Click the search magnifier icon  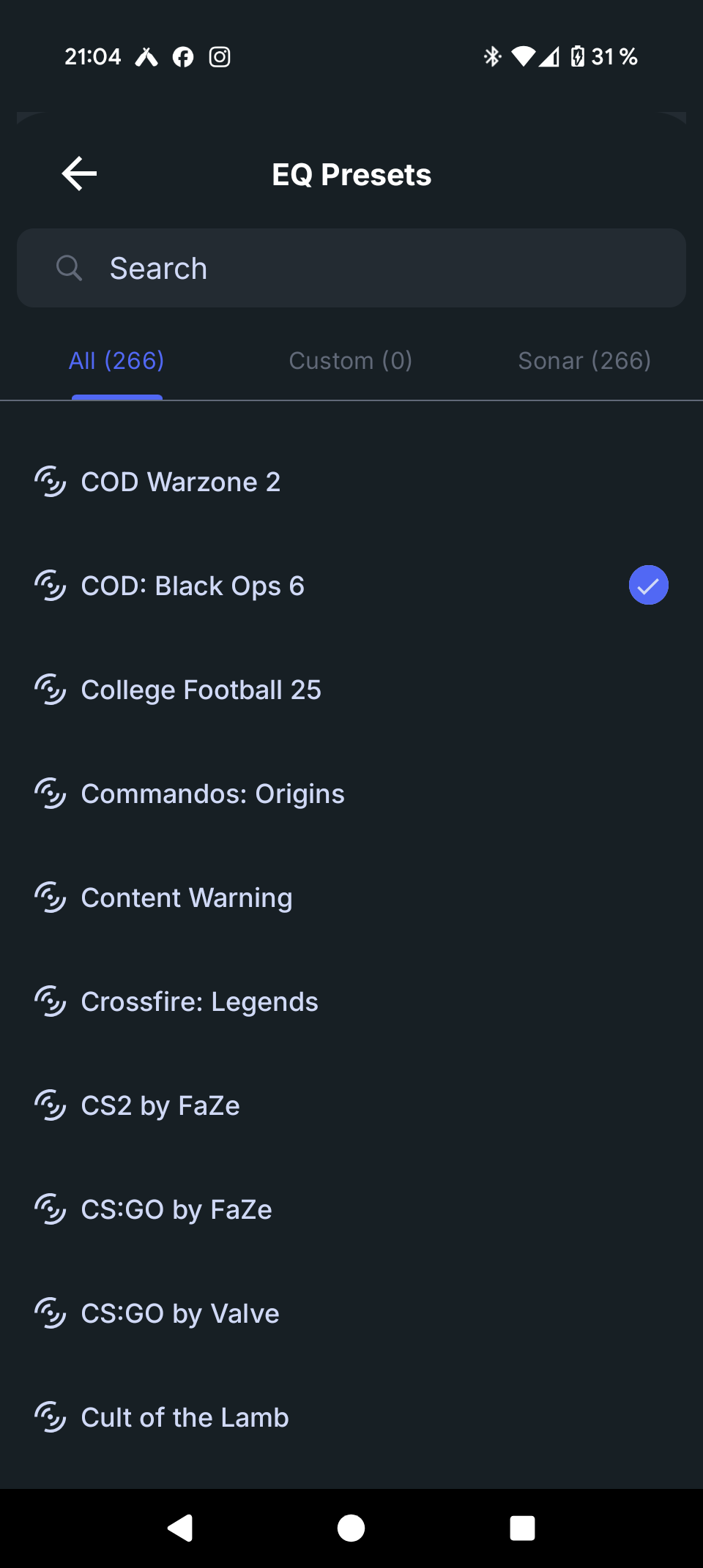(x=69, y=268)
